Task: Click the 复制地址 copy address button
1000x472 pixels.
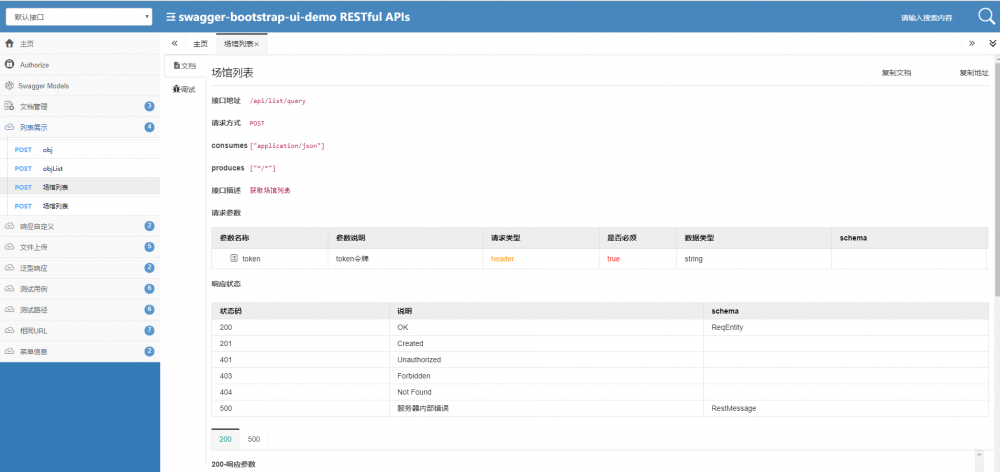Action: coord(973,73)
